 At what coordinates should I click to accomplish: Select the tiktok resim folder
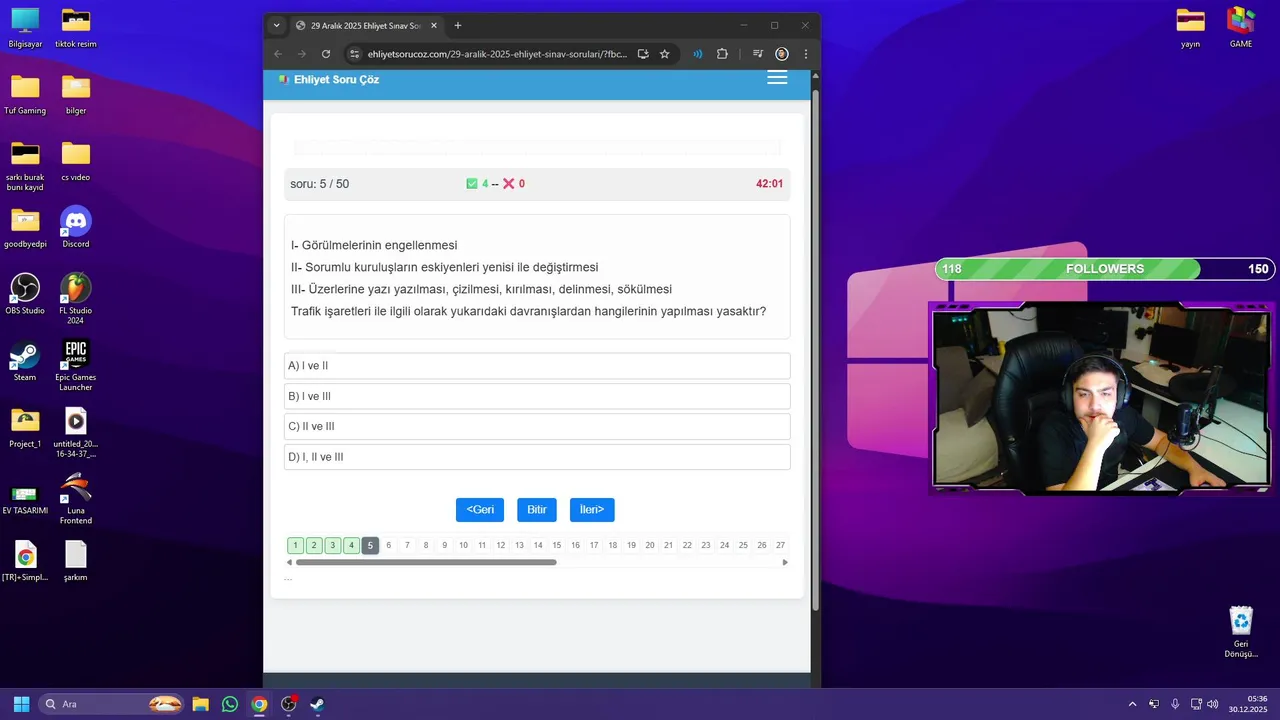click(76, 28)
